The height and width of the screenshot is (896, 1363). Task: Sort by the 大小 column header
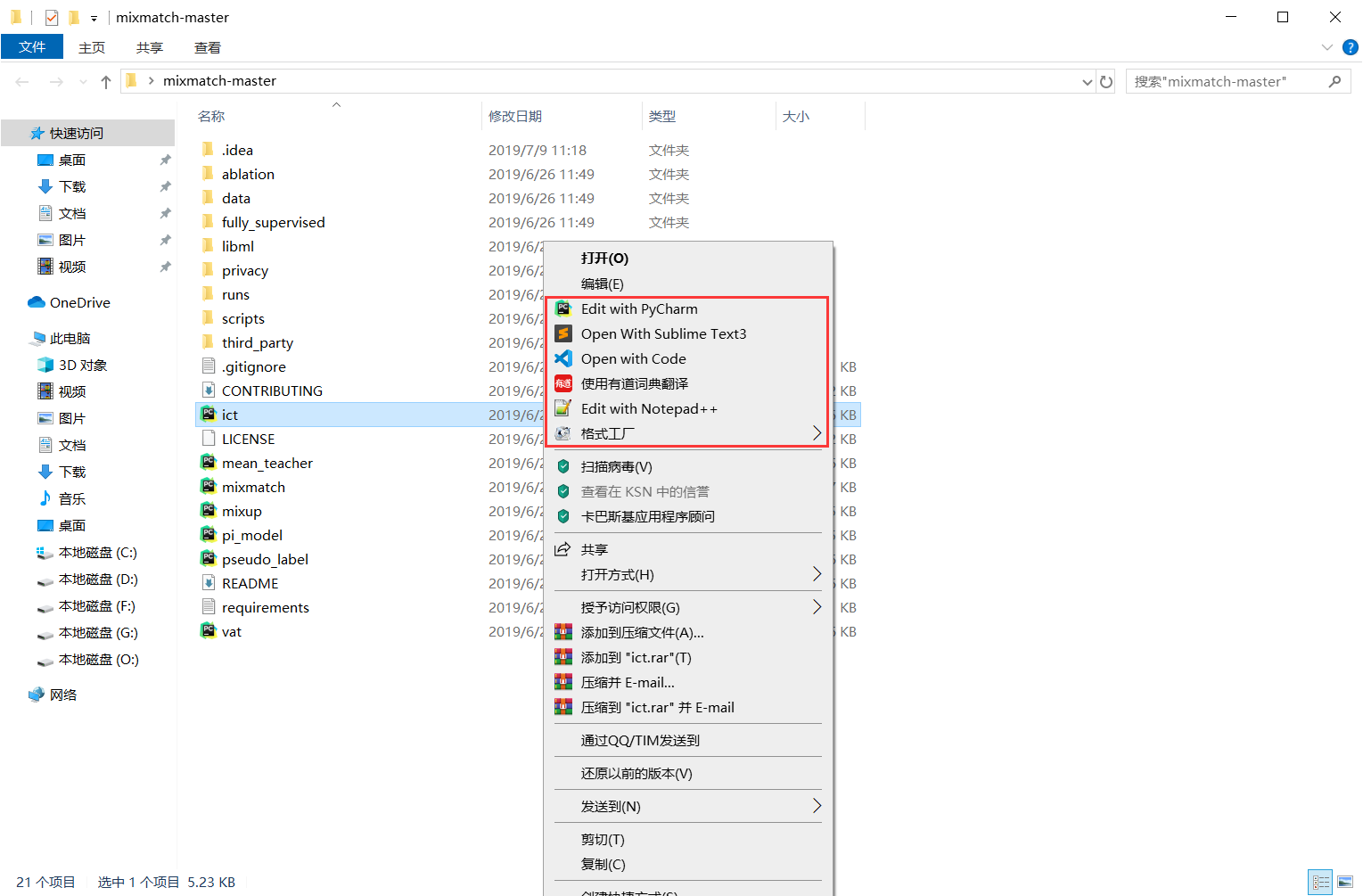coord(796,116)
